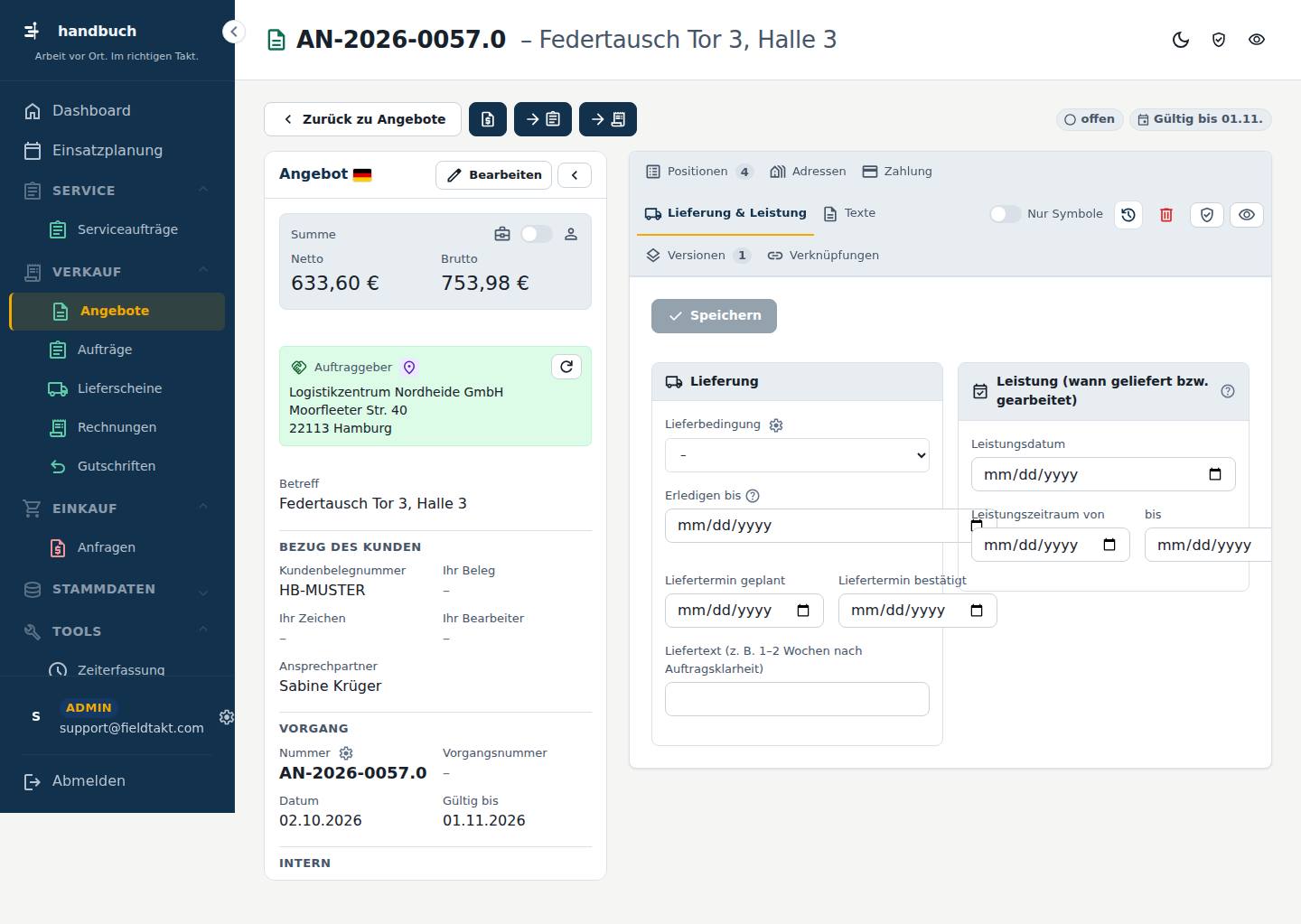Convert the offer using the arrow-to-receipt button
The width and height of the screenshot is (1301, 924).
coord(608,119)
